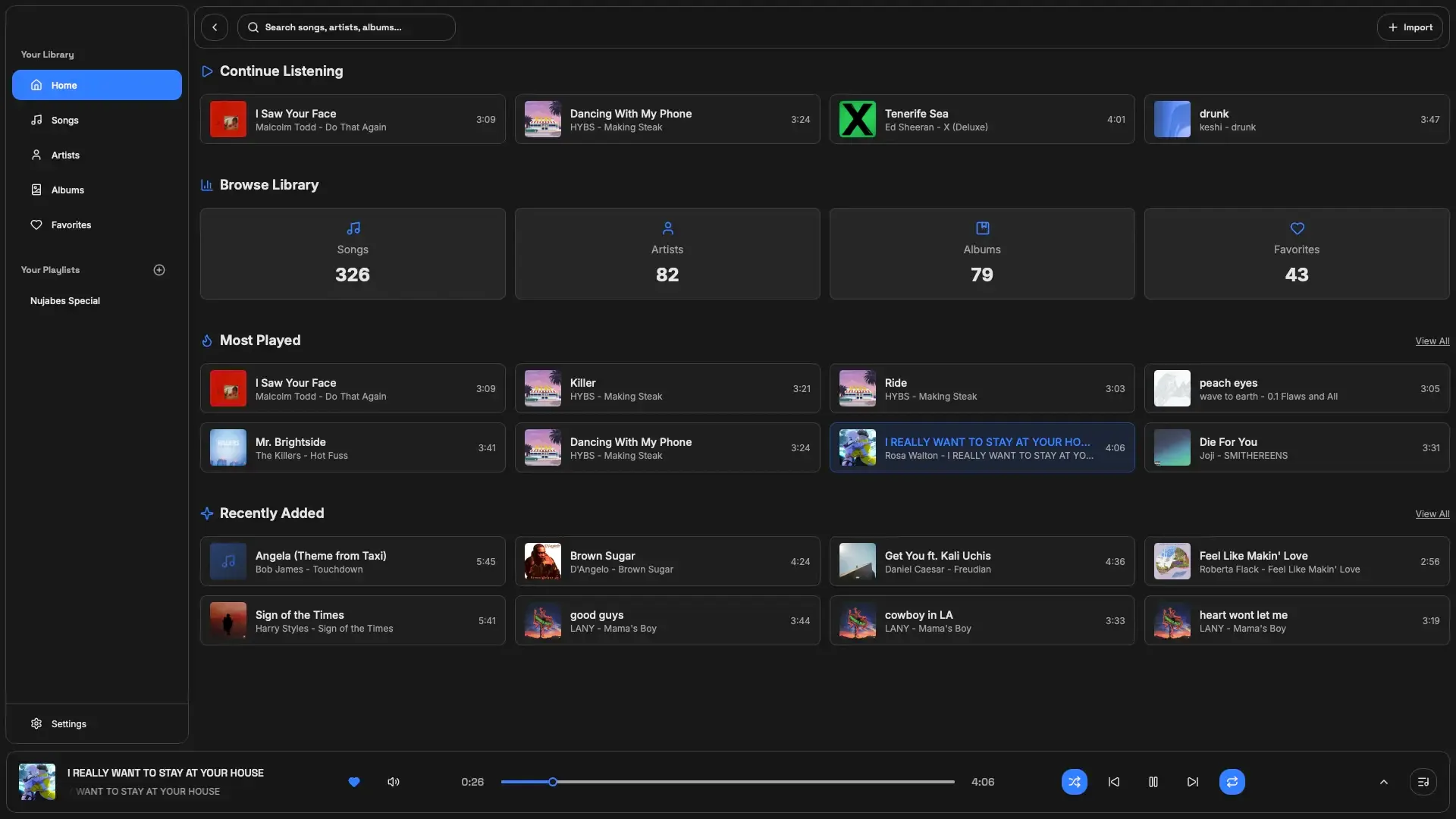Seek the playback progress bar
This screenshot has width=1456, height=819.
pos(728,782)
